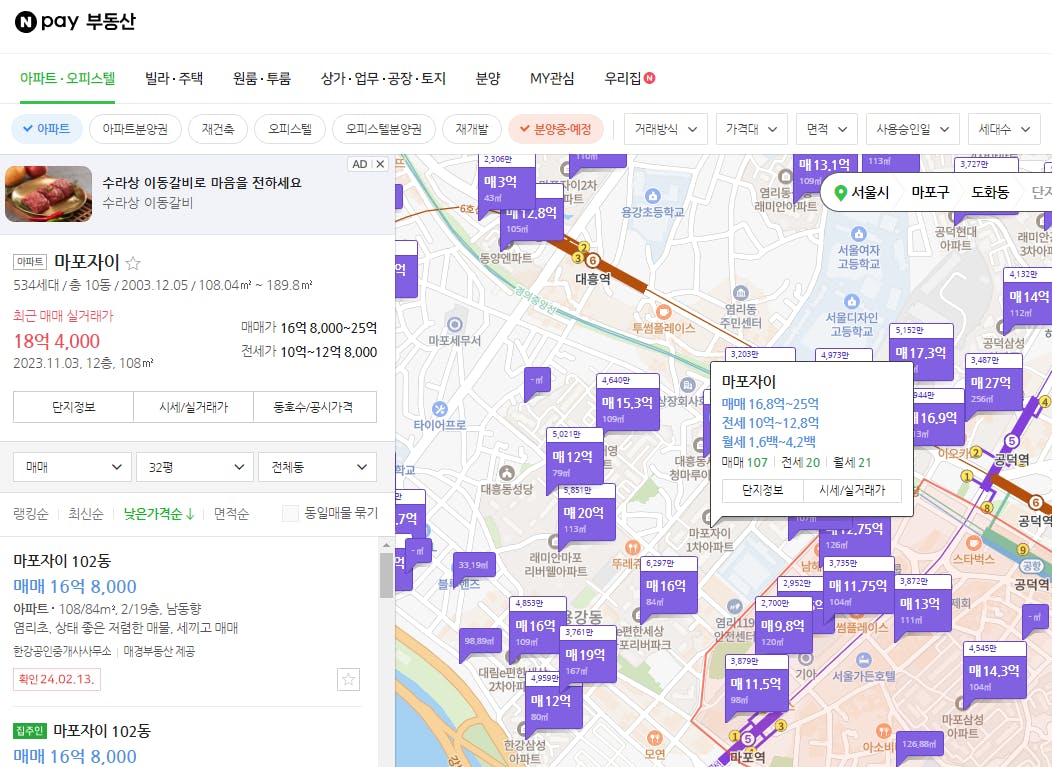Viewport: 1052px width, 767px height.
Task: Open 시세/실거래가 in the 마포자이 map popup
Action: (852, 491)
